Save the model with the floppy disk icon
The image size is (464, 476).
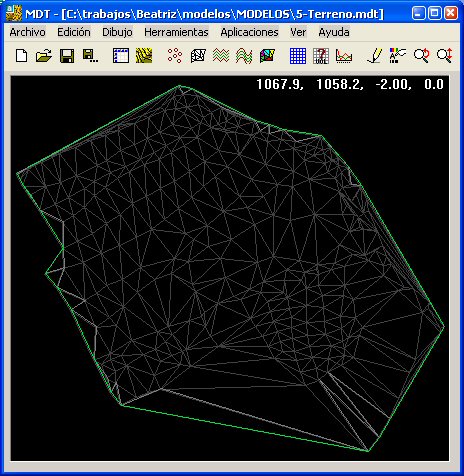(67, 55)
